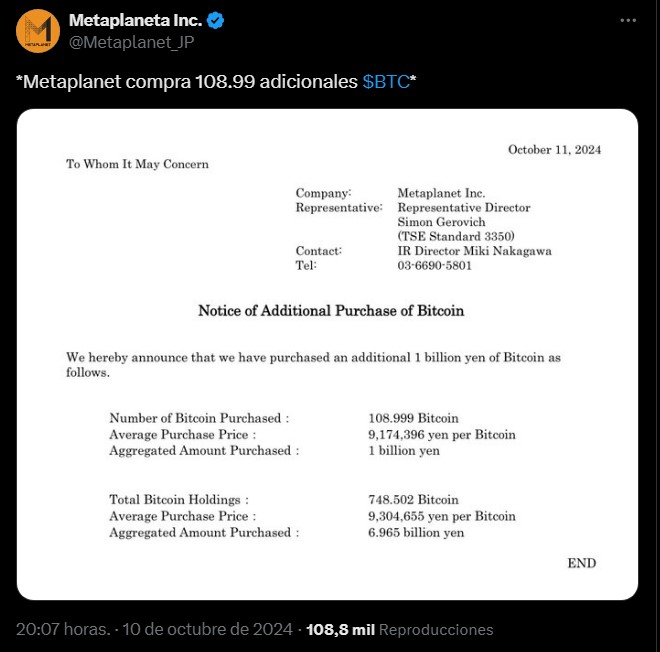Click the END marker in the document
The height and width of the screenshot is (652, 660).
[582, 563]
